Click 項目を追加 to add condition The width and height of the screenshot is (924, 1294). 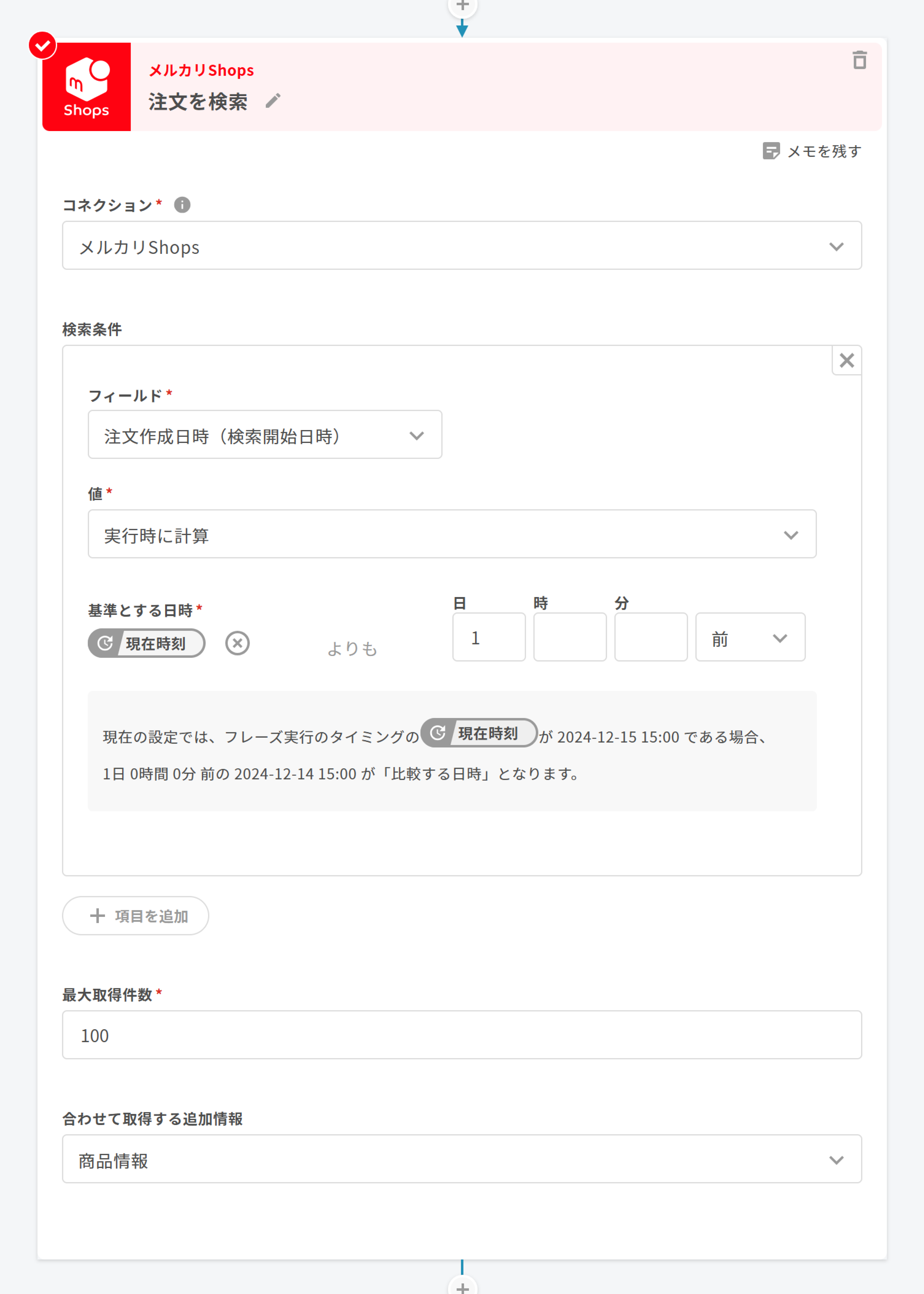135,916
